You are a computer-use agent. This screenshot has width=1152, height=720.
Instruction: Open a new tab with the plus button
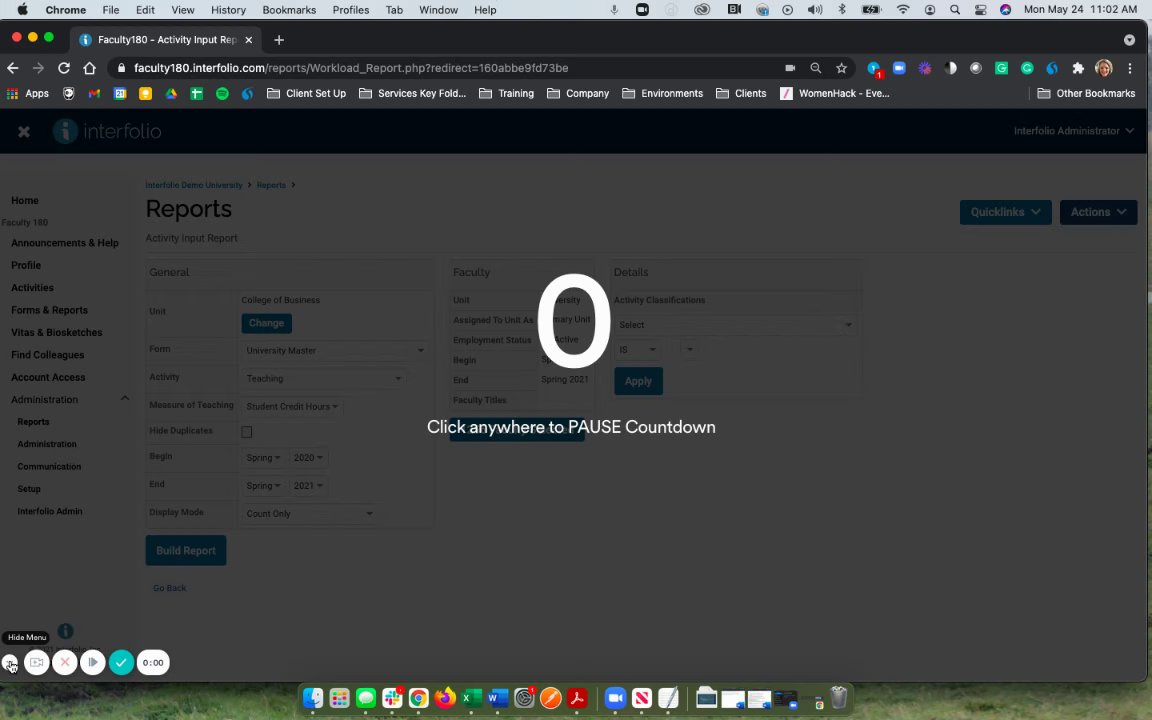(x=278, y=40)
